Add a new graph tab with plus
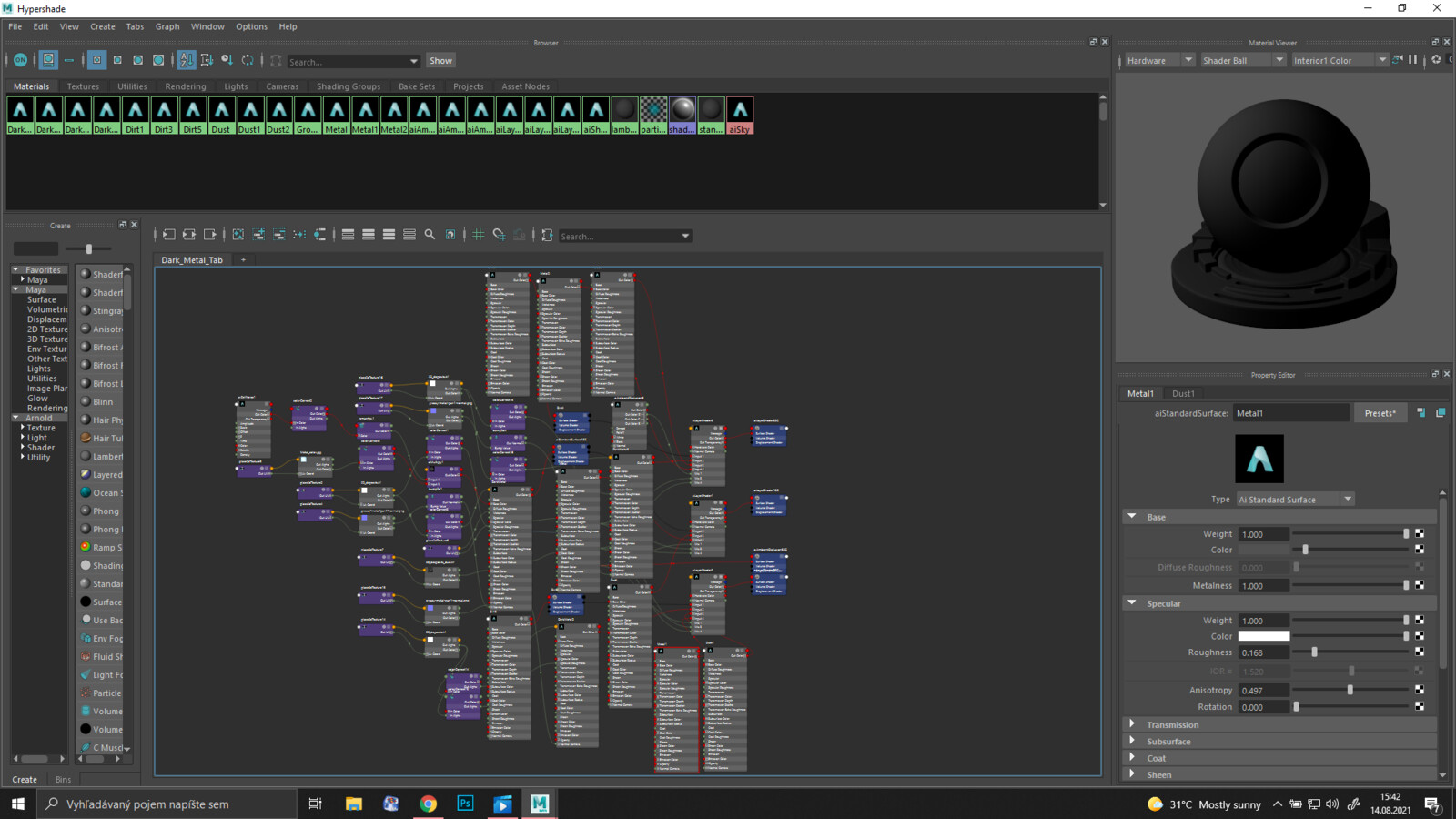The height and width of the screenshot is (819, 1456). 243,260
